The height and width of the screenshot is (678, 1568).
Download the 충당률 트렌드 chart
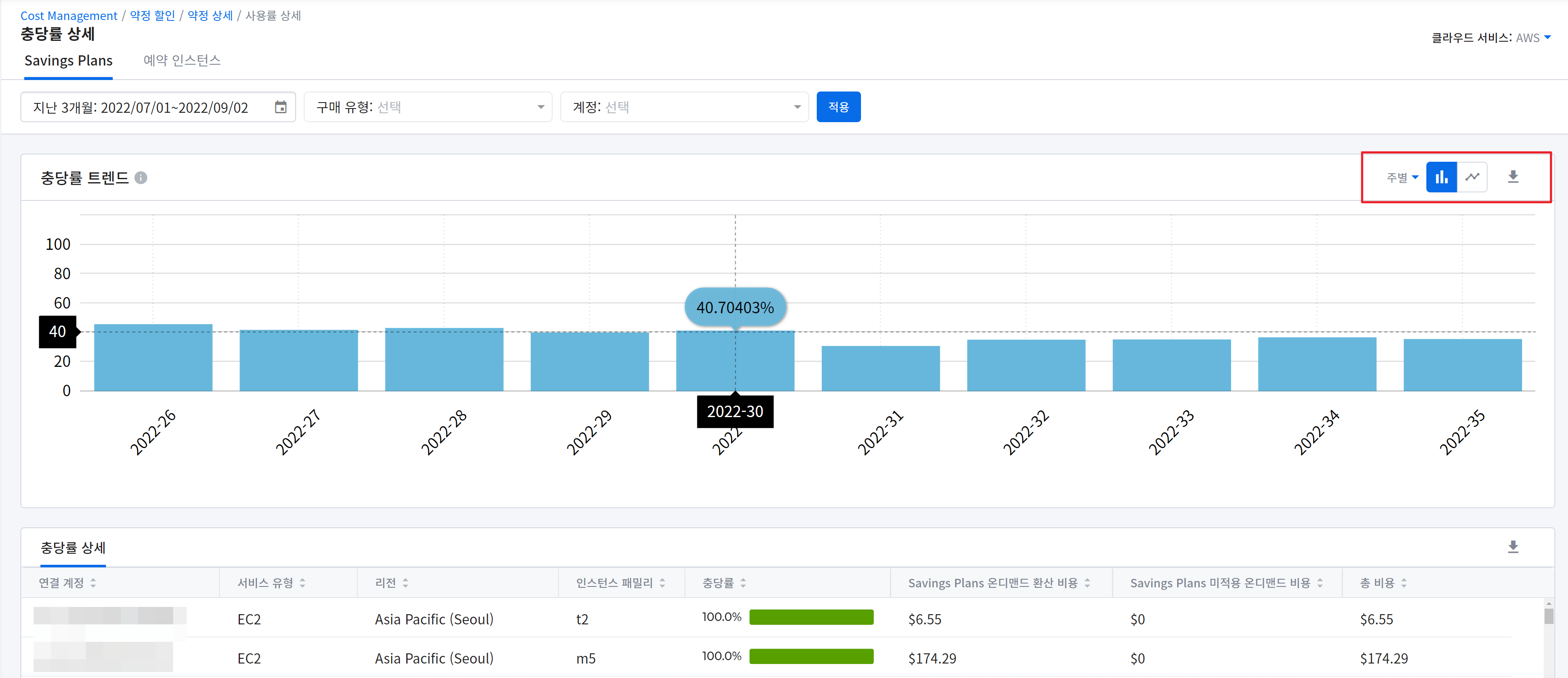tap(1513, 177)
